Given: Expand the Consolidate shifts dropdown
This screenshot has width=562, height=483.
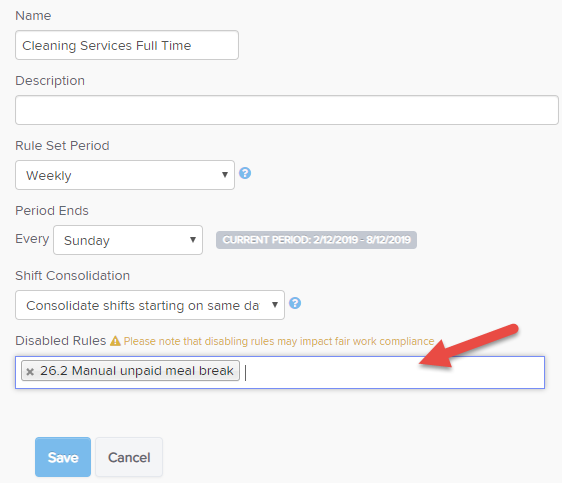Looking at the screenshot, I should [150, 305].
